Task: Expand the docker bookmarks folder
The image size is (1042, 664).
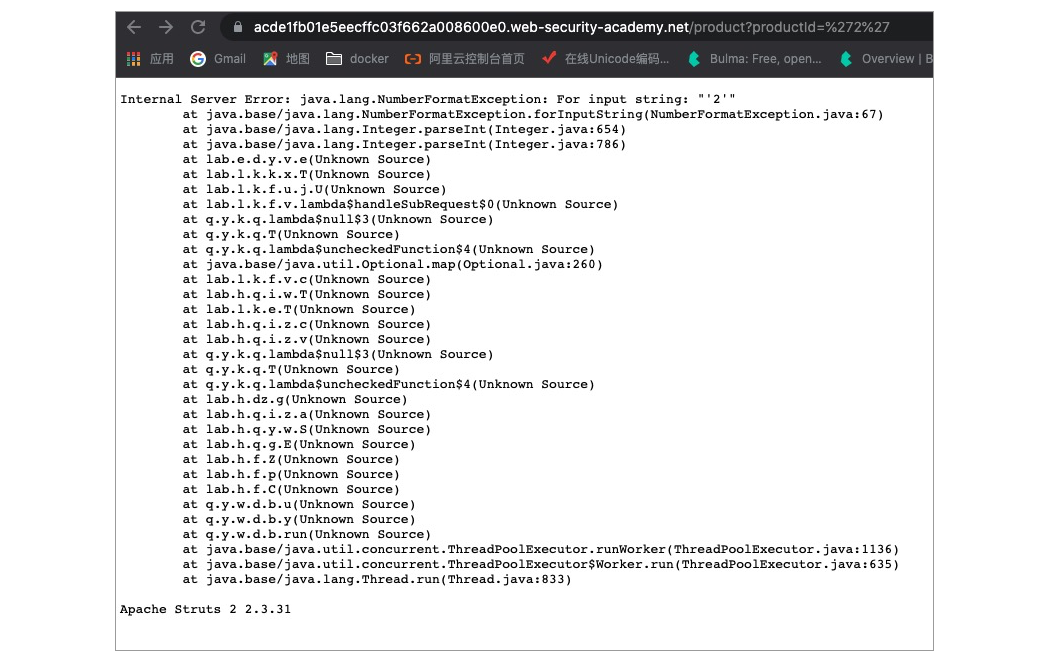Action: coord(357,59)
